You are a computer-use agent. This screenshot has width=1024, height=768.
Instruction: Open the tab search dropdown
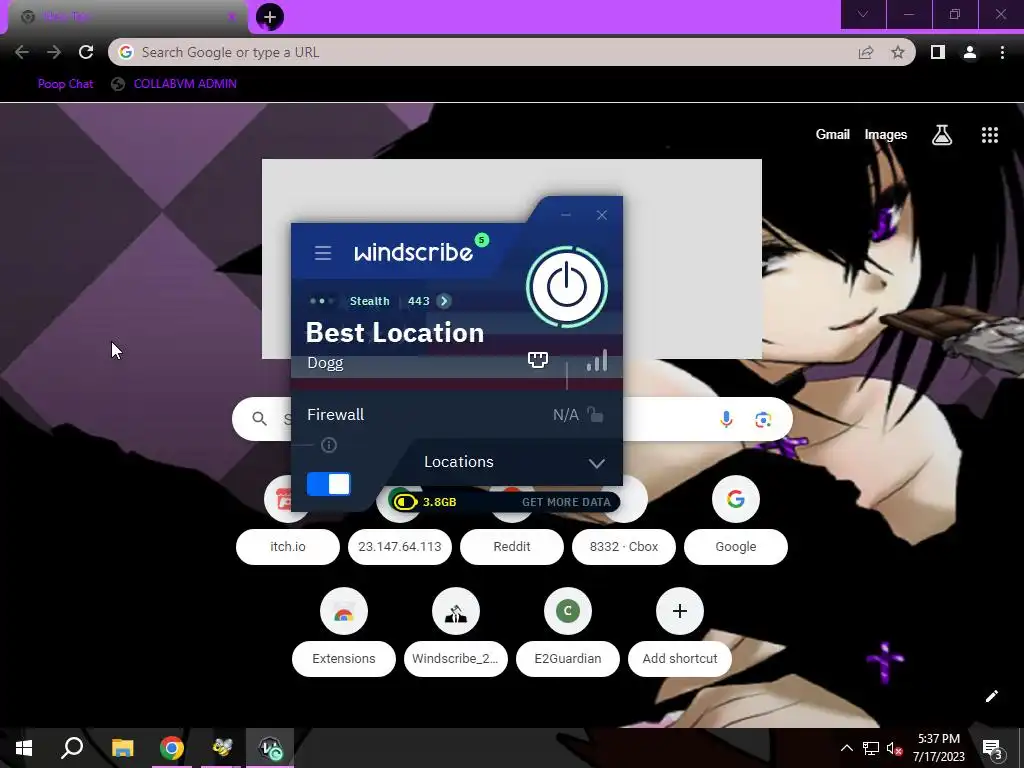[863, 14]
